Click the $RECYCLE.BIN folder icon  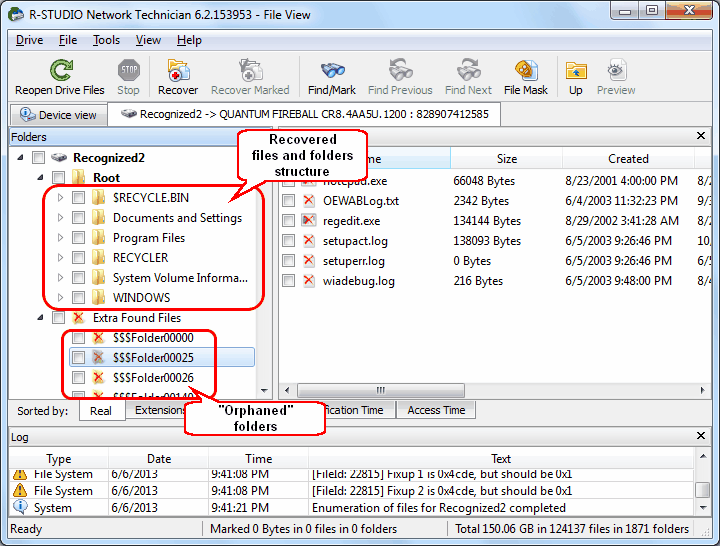point(99,197)
